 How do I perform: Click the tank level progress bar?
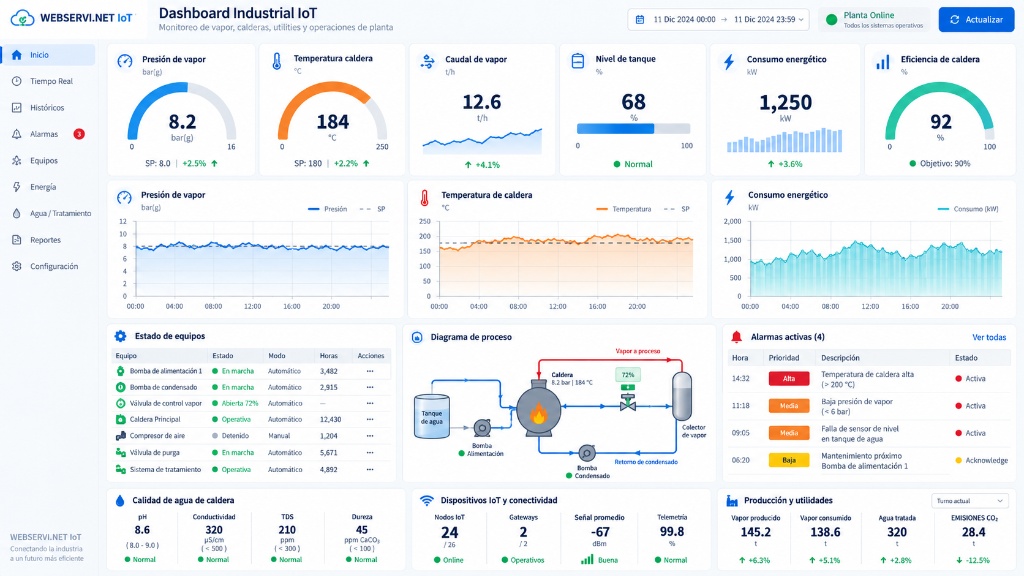coord(633,129)
